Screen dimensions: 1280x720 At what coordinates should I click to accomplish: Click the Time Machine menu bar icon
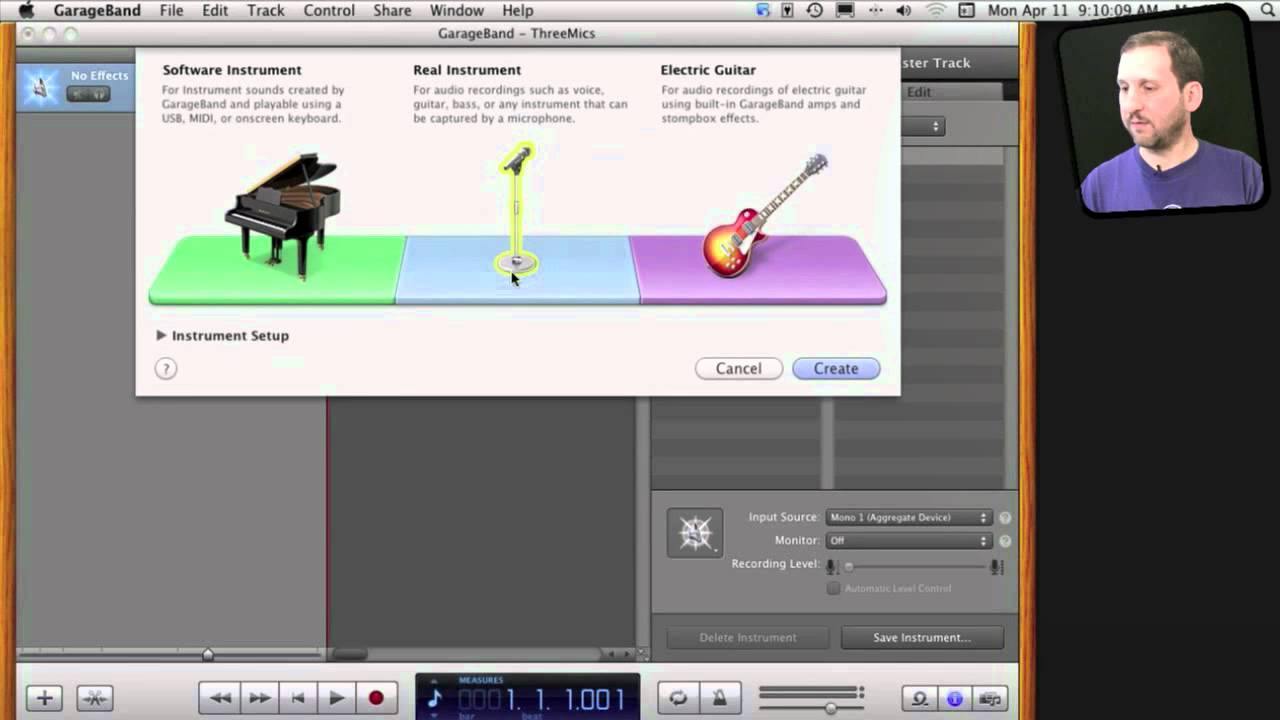tap(815, 10)
